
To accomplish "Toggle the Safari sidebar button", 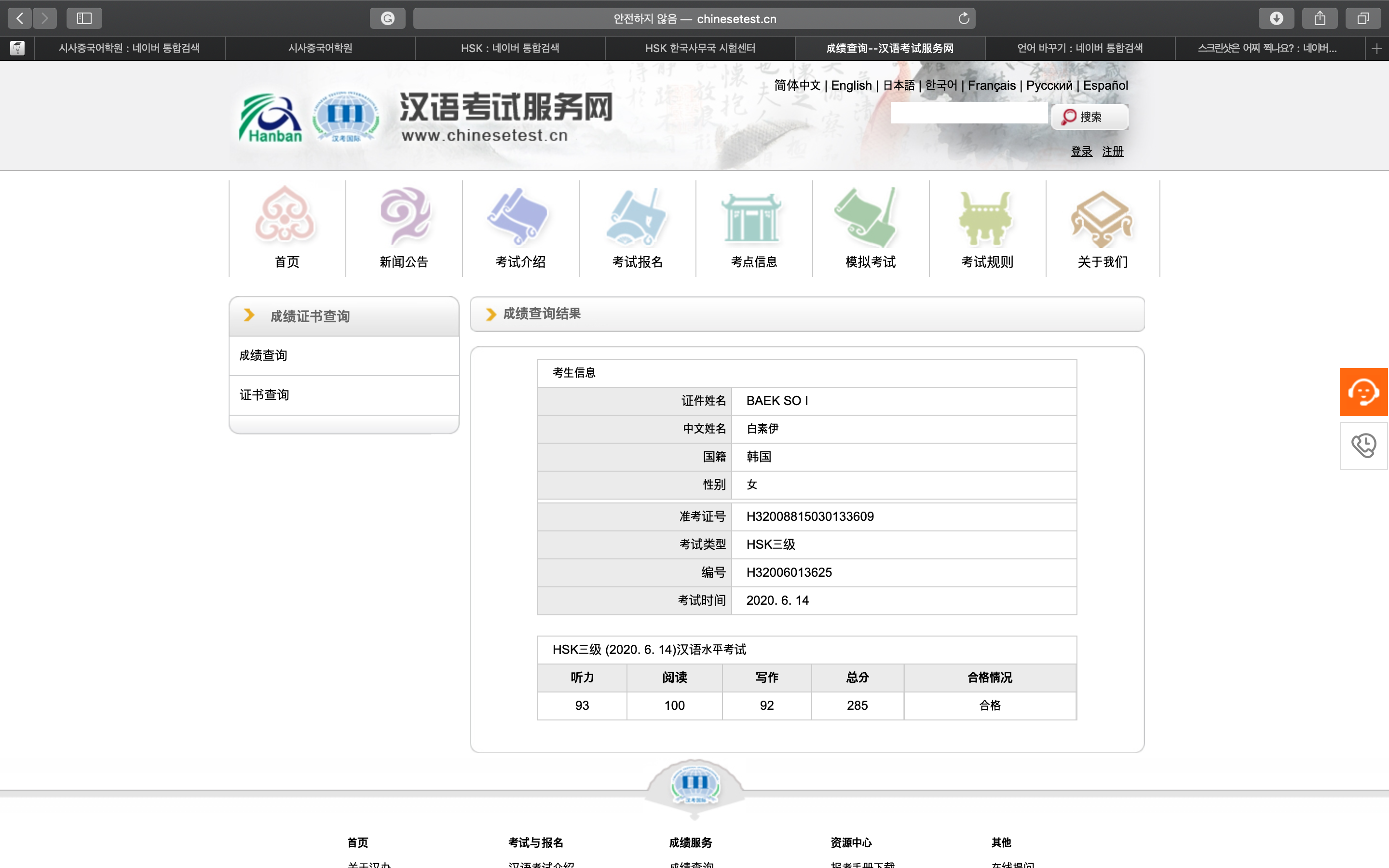I will (x=84, y=18).
